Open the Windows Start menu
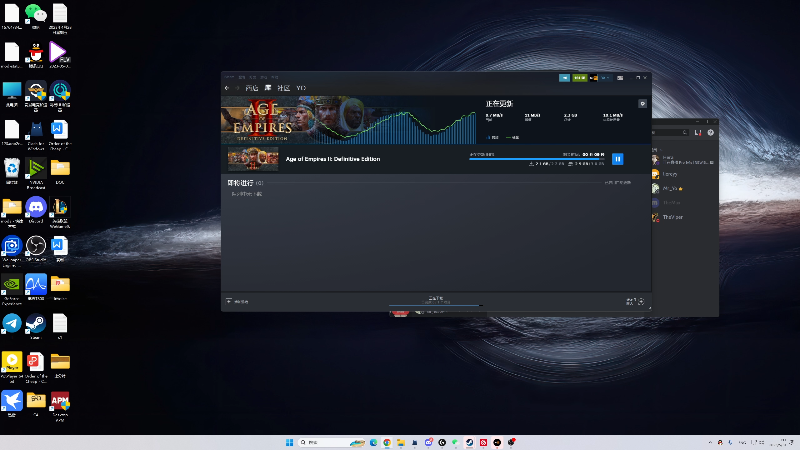 pos(289,442)
